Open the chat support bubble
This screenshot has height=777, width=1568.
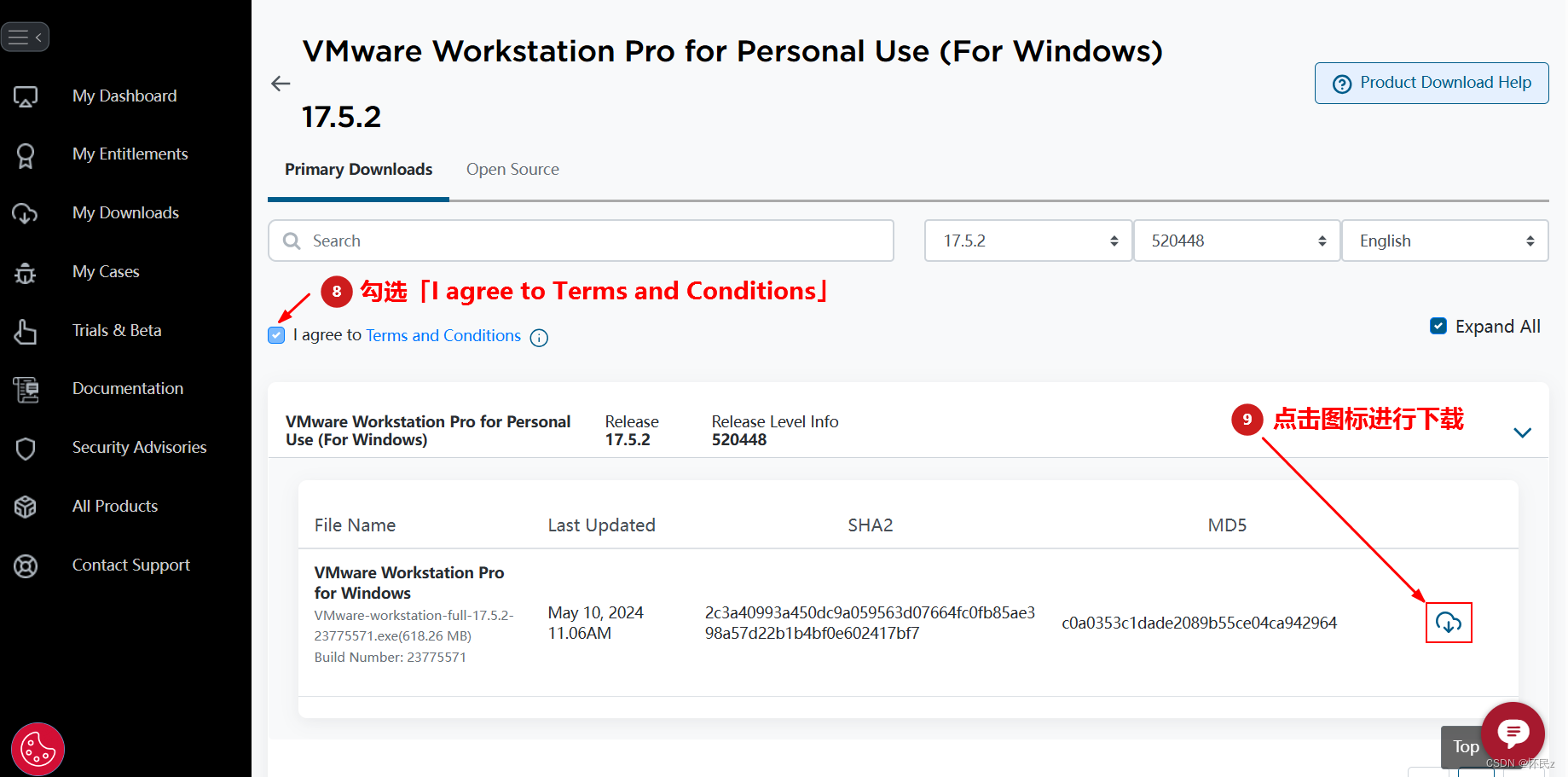pyautogui.click(x=1513, y=732)
